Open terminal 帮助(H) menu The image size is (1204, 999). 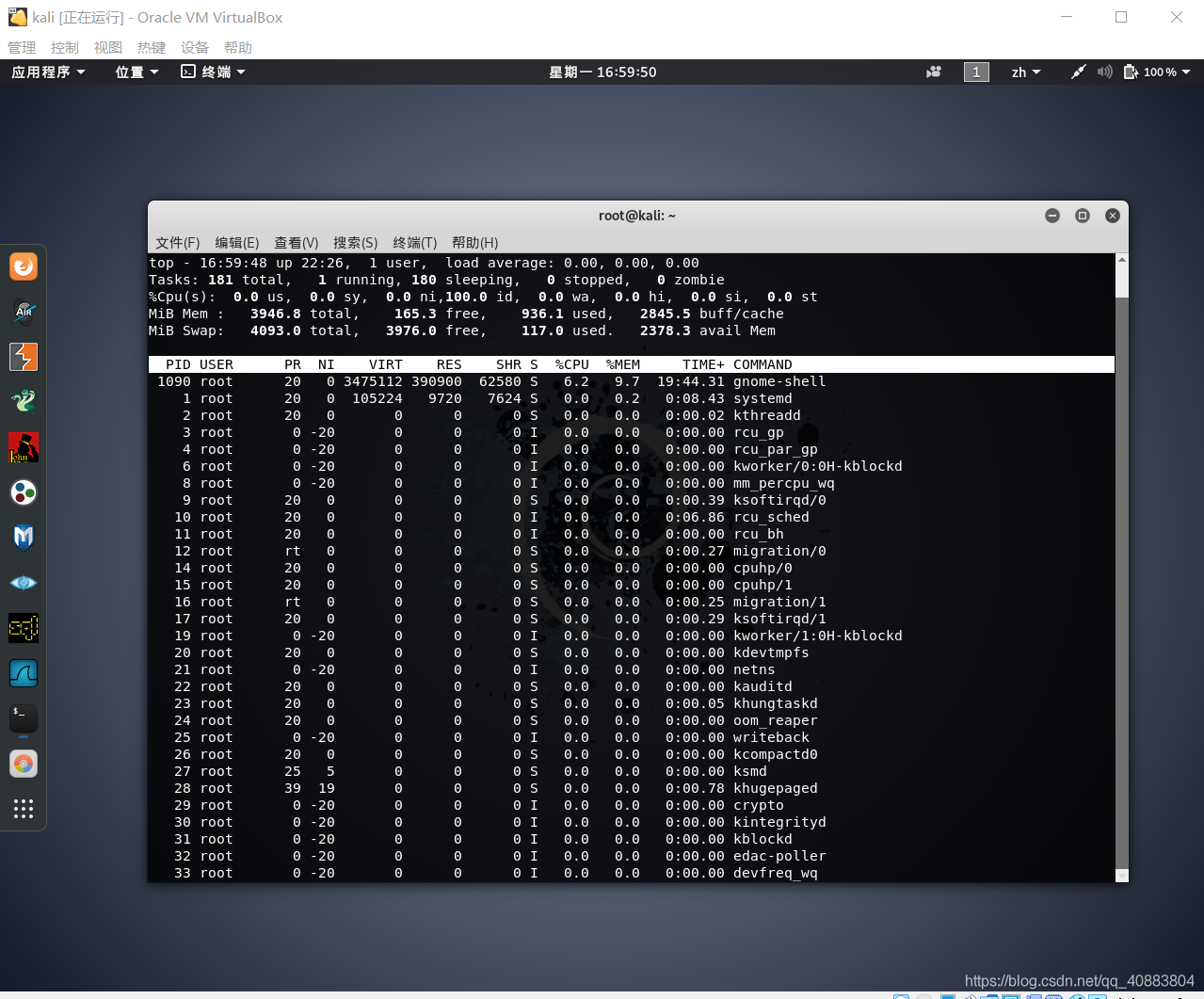point(475,242)
